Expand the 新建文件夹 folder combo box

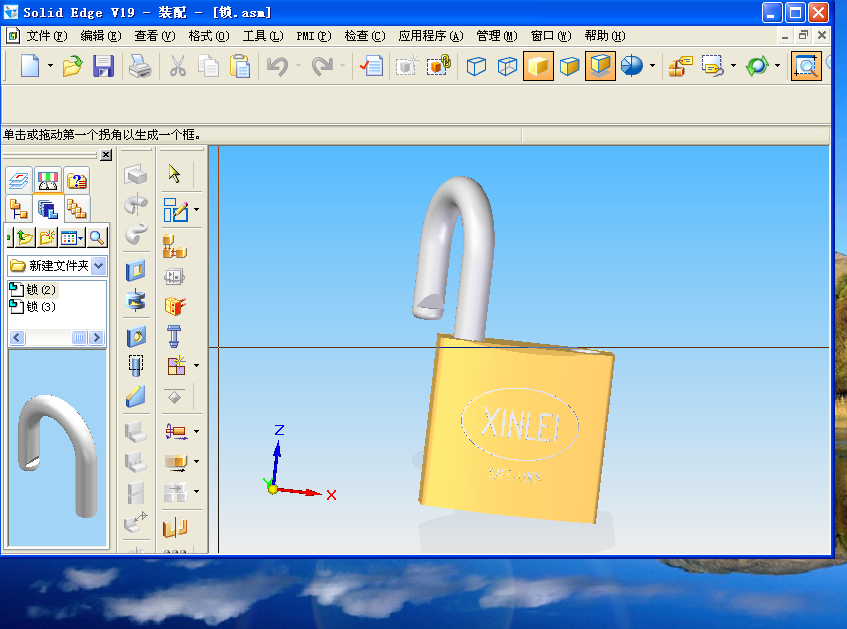tap(99, 265)
